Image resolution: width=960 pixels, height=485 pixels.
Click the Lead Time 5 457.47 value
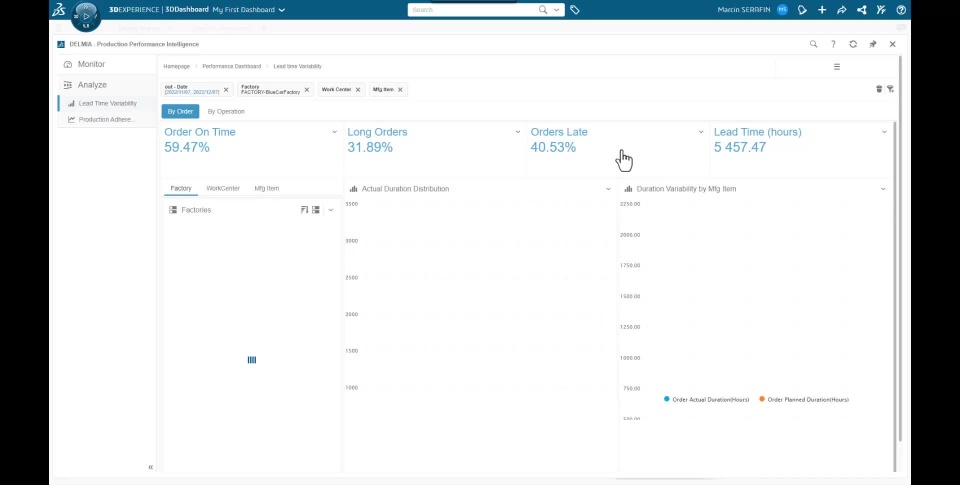[x=740, y=147]
